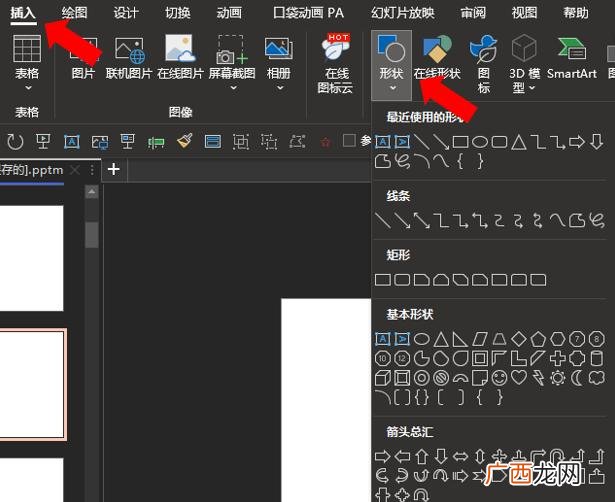Start slide show from quick toolbar

(43, 142)
